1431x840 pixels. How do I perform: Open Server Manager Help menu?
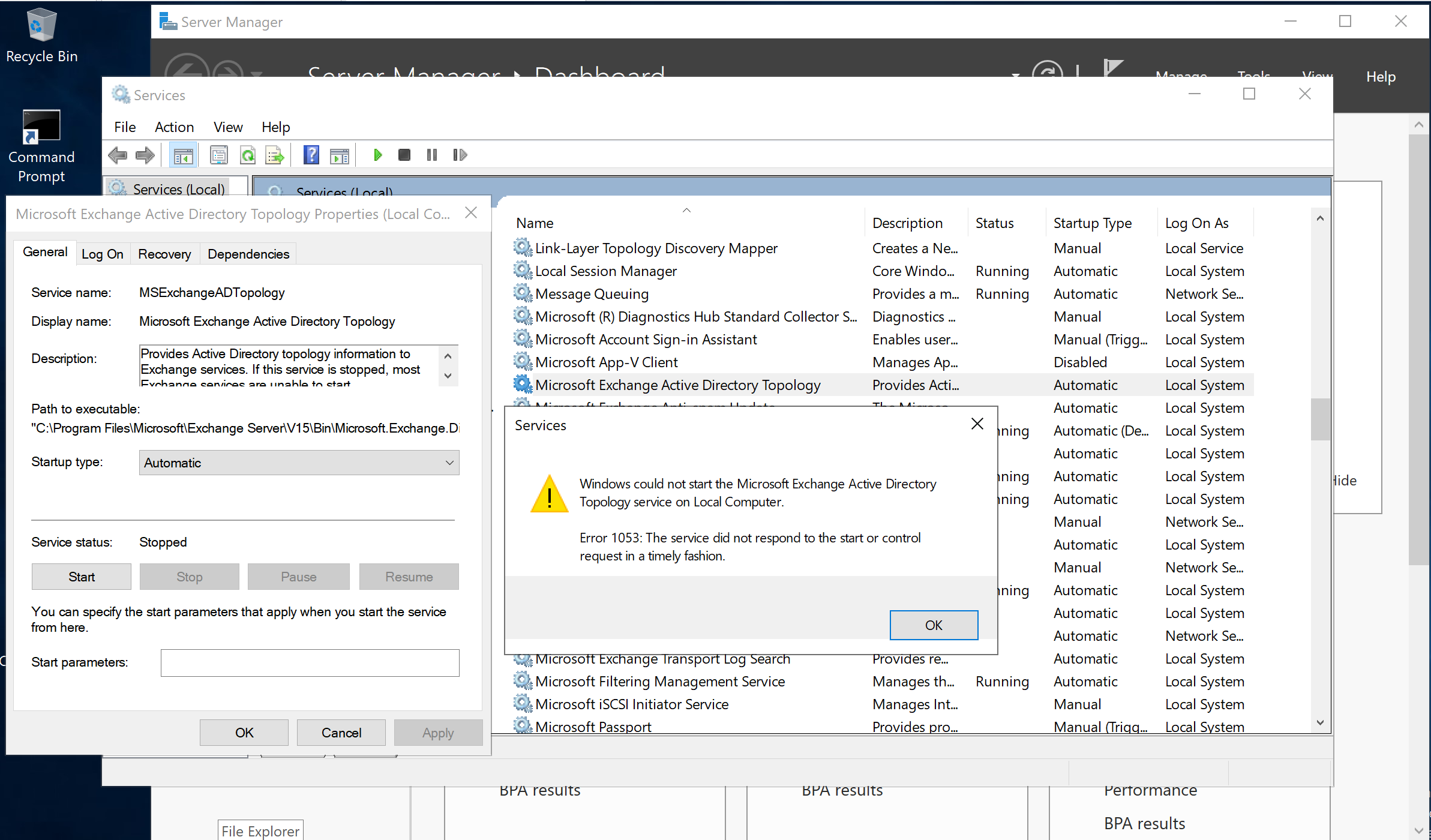coord(1381,77)
